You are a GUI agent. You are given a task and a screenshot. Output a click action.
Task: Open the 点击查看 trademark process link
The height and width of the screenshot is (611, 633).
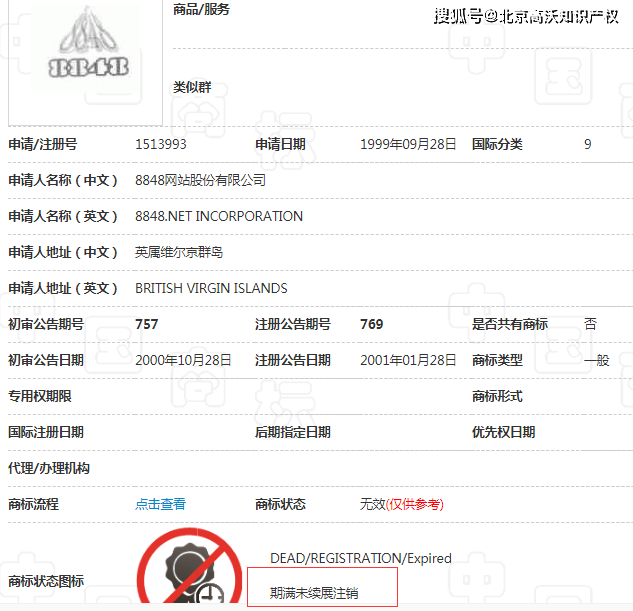coord(160,504)
